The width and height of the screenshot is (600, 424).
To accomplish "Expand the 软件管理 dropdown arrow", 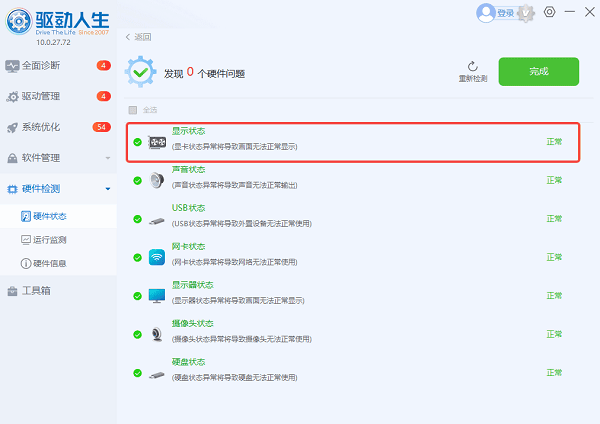I will click(x=108, y=158).
